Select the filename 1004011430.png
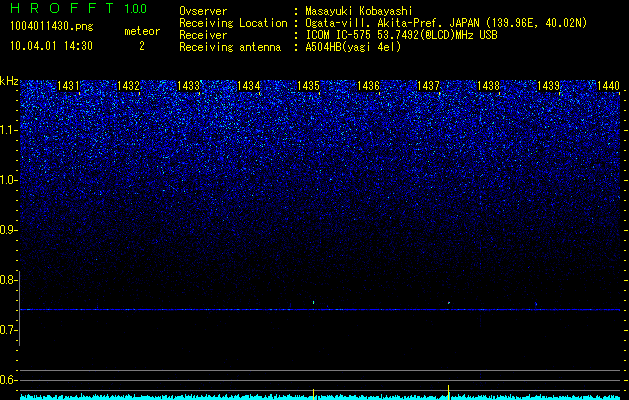Screen dimensions: 629x400 pyautogui.click(x=52, y=27)
